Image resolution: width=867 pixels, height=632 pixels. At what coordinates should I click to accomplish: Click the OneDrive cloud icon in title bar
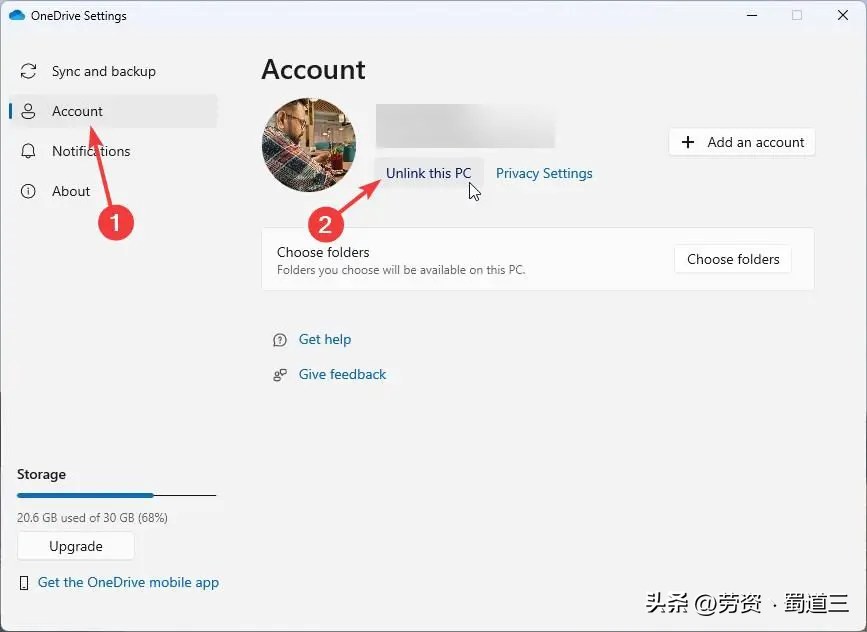pos(15,15)
